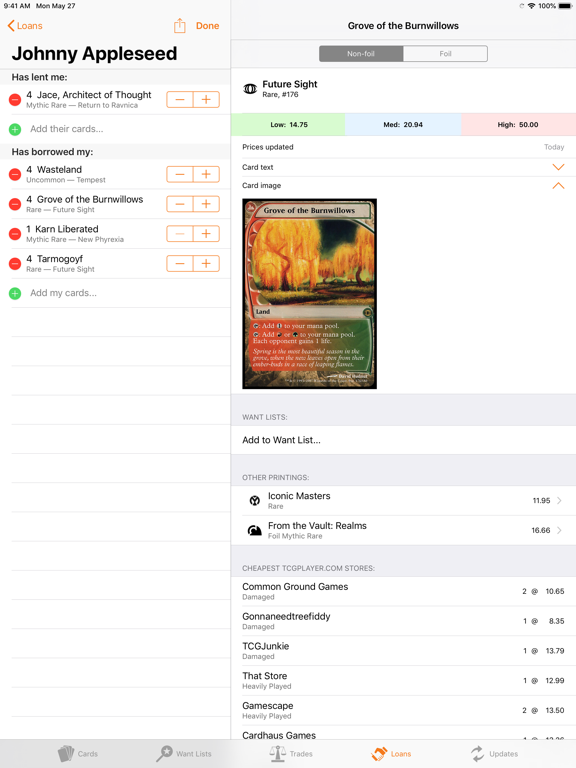
Task: Increase Karn Liberated quantity
Action: point(206,234)
